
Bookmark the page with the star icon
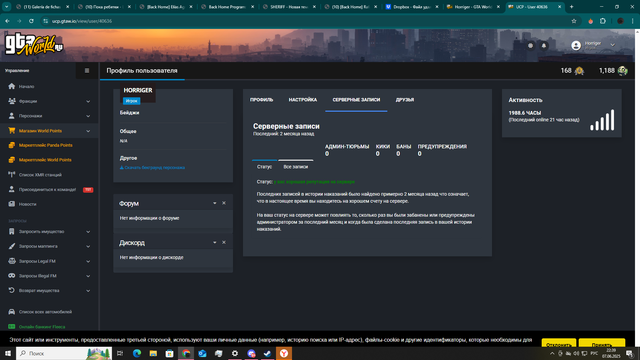(574, 21)
